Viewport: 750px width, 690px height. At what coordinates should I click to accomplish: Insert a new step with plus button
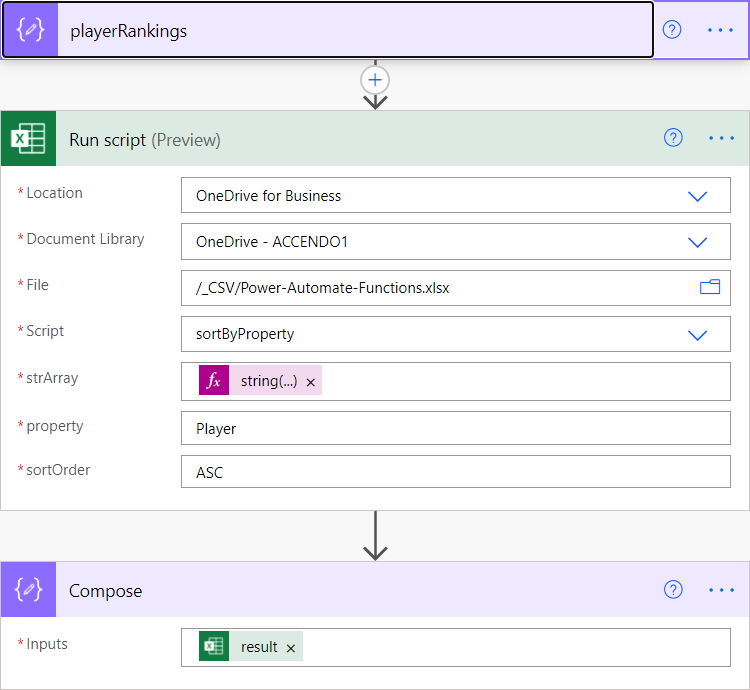pos(375,80)
